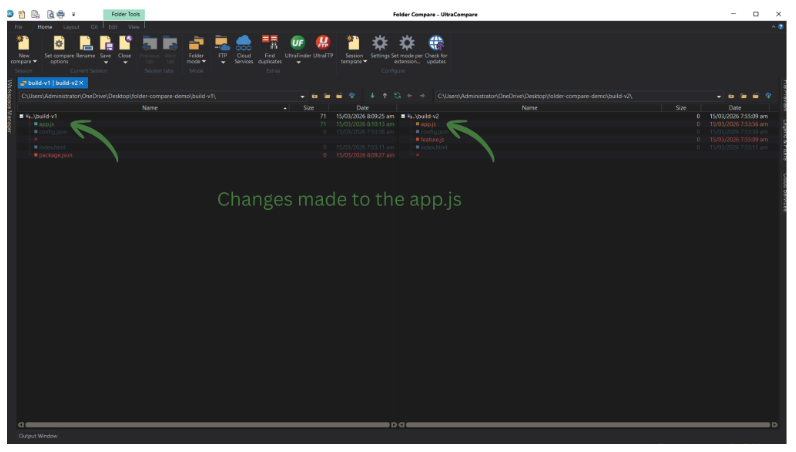Expand the right folder path dropdown
The height and width of the screenshot is (452, 796).
719,96
